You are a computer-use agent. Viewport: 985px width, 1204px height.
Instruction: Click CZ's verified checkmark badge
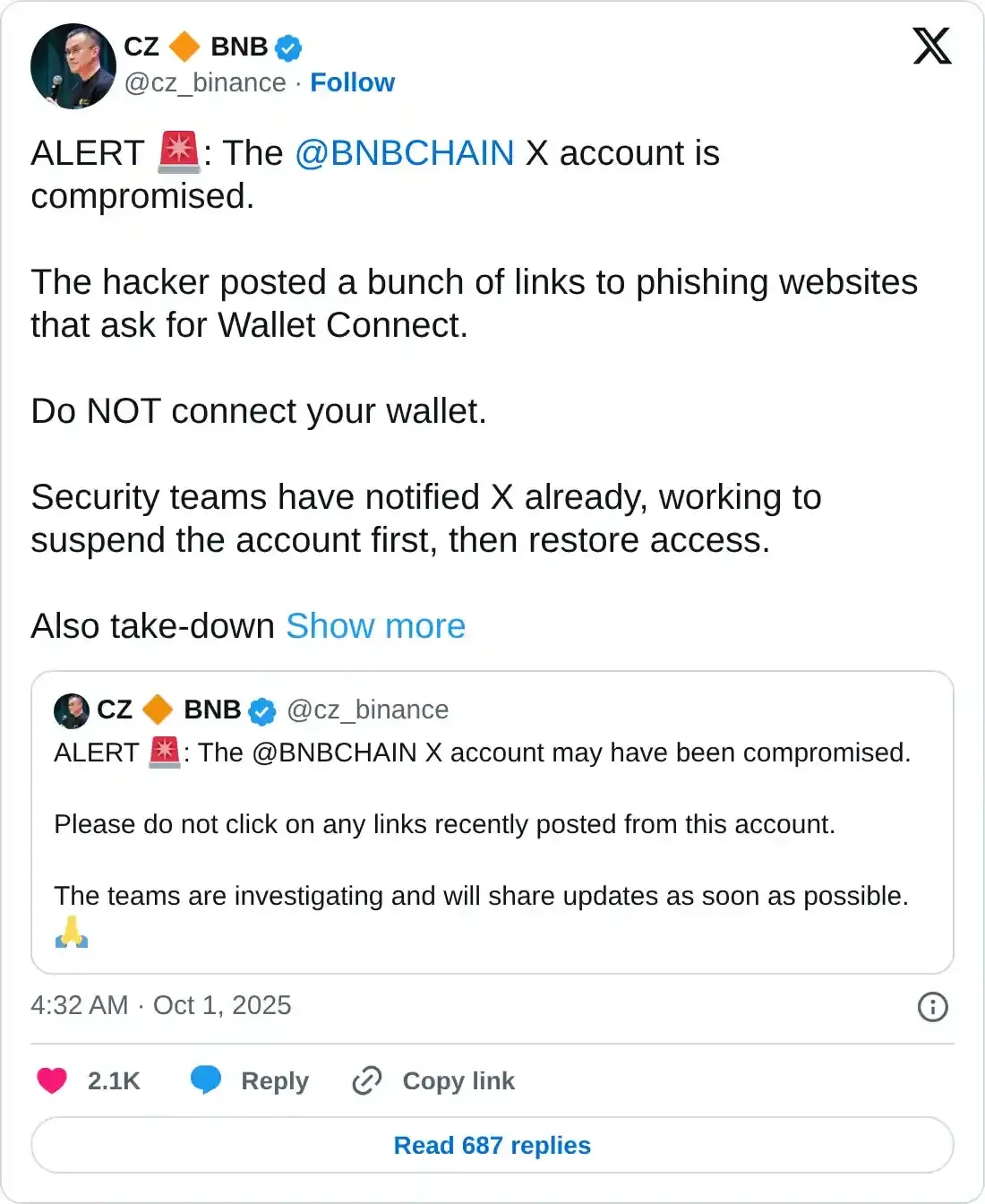pyautogui.click(x=287, y=47)
